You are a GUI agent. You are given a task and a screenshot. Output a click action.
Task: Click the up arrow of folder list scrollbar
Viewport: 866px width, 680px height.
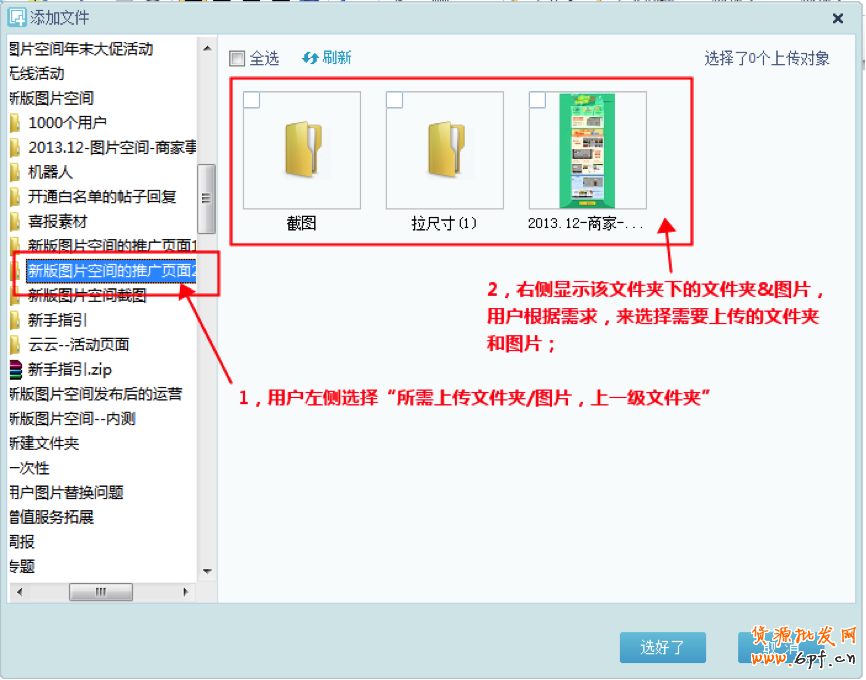coord(207,49)
